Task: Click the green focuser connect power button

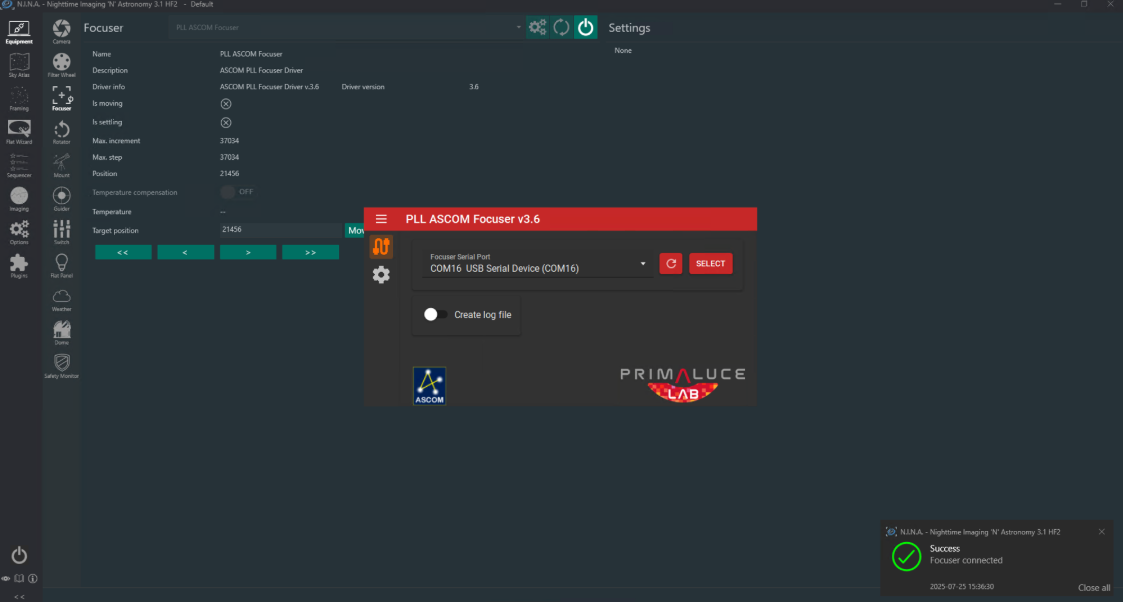Action: pyautogui.click(x=586, y=27)
